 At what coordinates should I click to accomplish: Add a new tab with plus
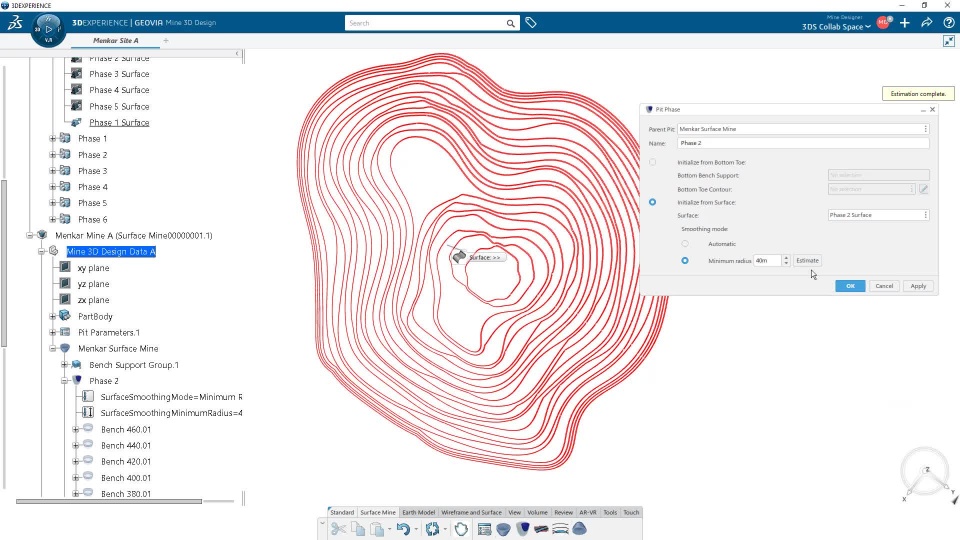pos(166,40)
